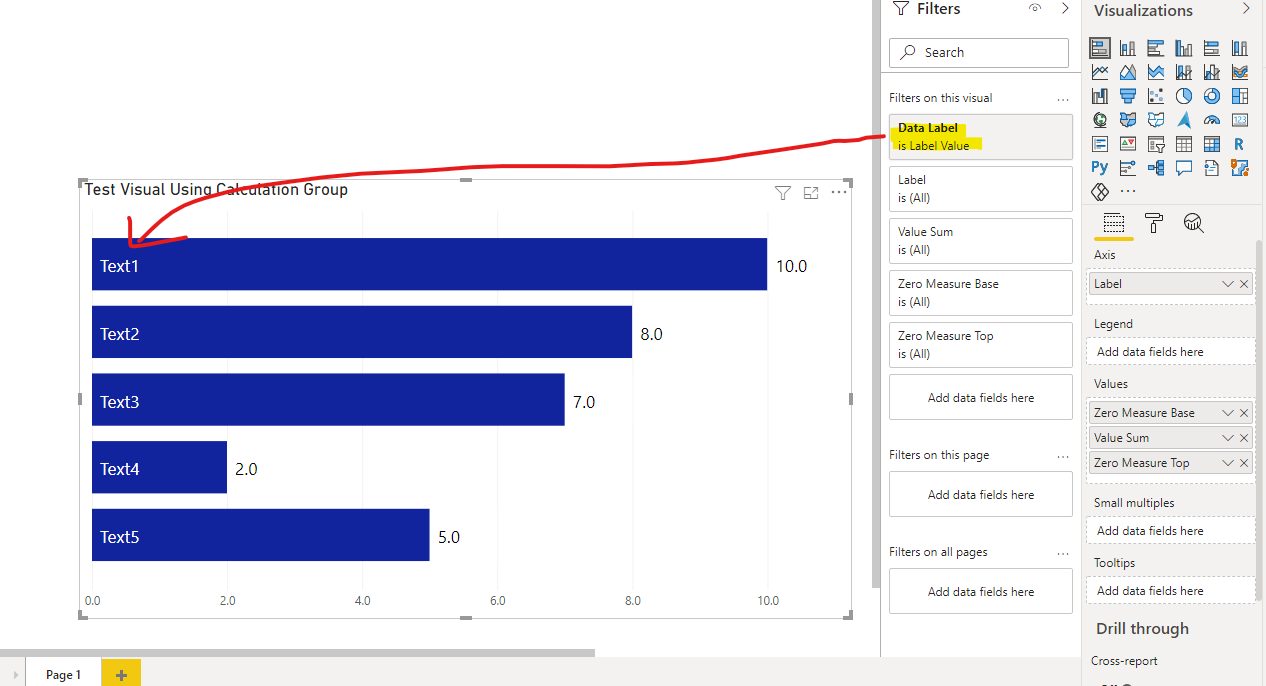Viewport: 1266px width, 686px height.
Task: Choose the Donut chart visual
Action: tap(1211, 96)
